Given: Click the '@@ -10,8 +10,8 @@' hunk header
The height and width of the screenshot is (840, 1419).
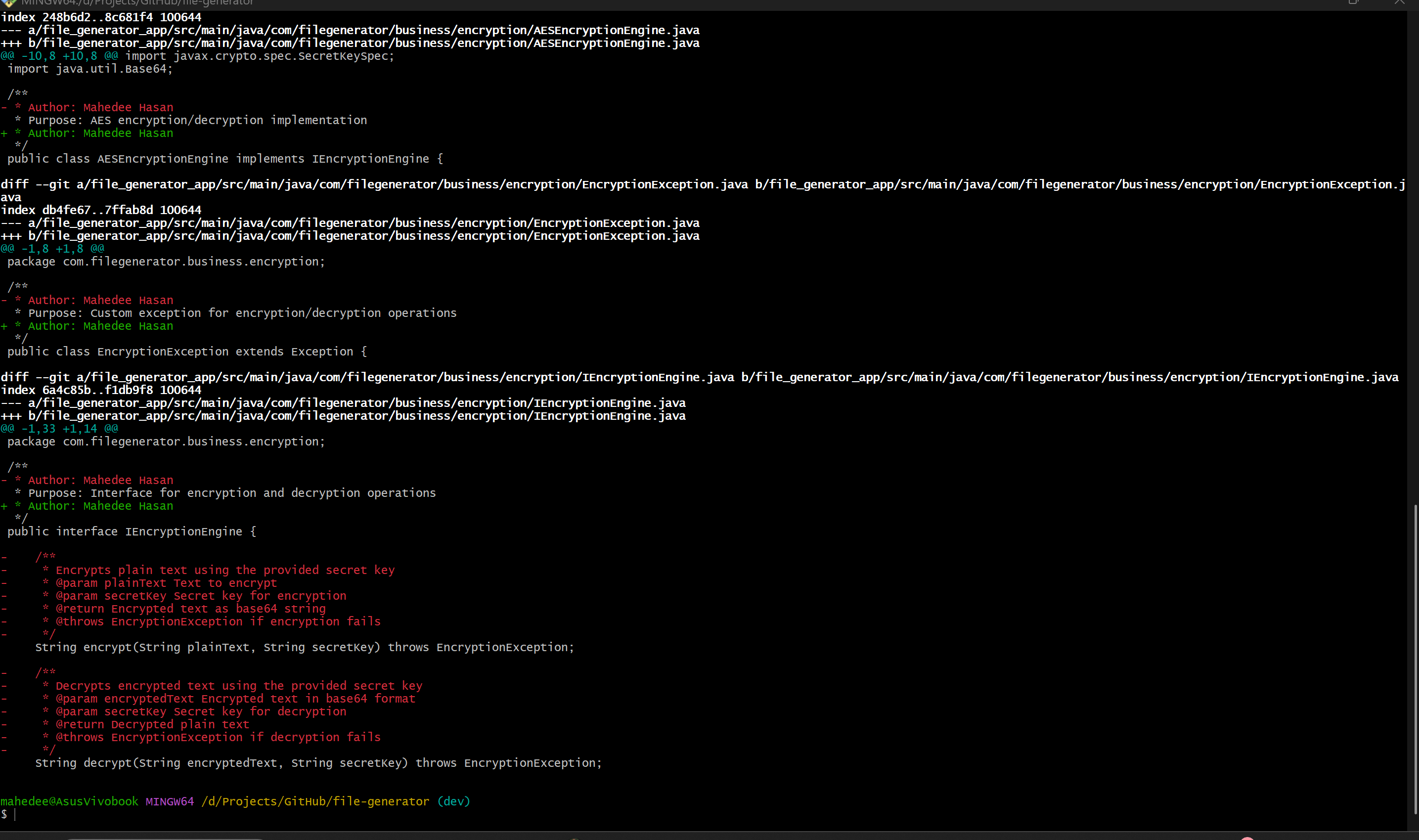Looking at the screenshot, I should pos(59,56).
